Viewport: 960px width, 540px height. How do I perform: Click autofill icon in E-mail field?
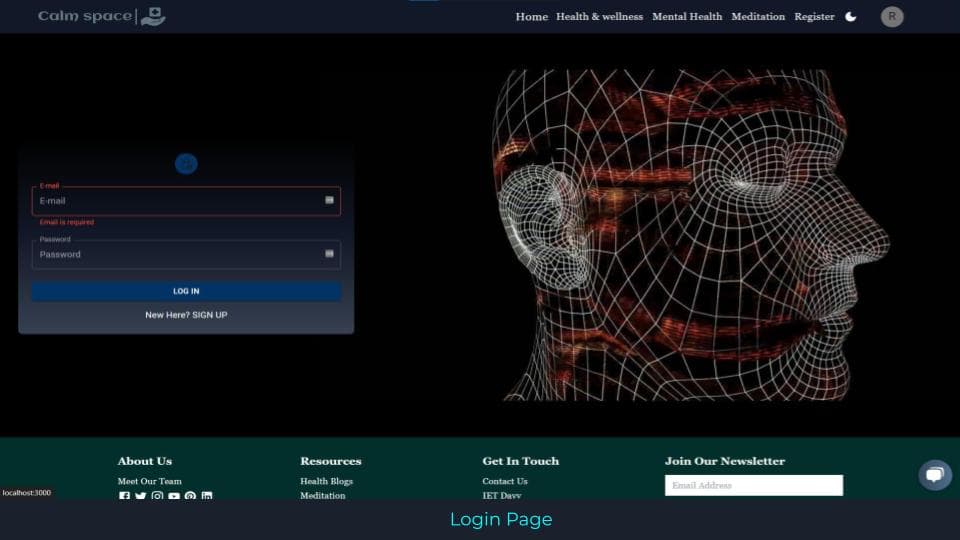pyautogui.click(x=329, y=200)
